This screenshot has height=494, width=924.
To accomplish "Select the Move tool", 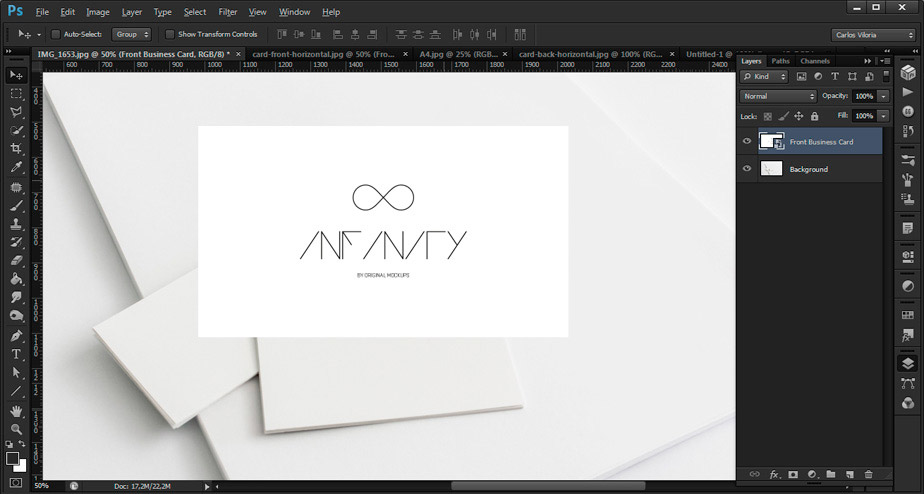I will (x=16, y=75).
